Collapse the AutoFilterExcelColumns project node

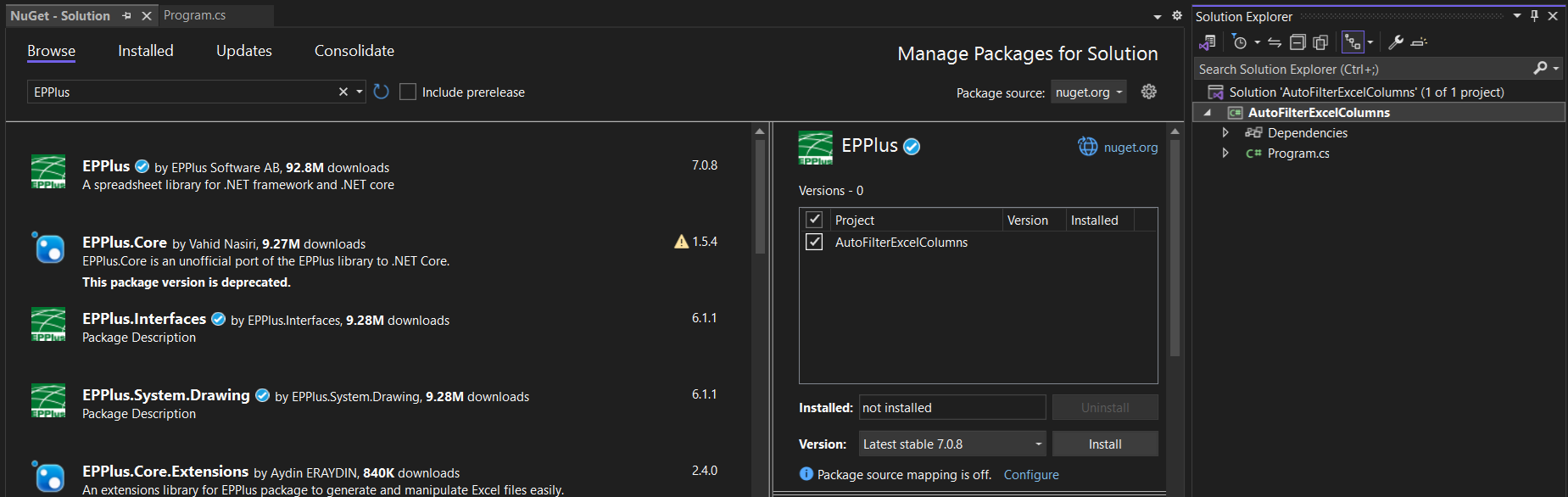[1208, 113]
